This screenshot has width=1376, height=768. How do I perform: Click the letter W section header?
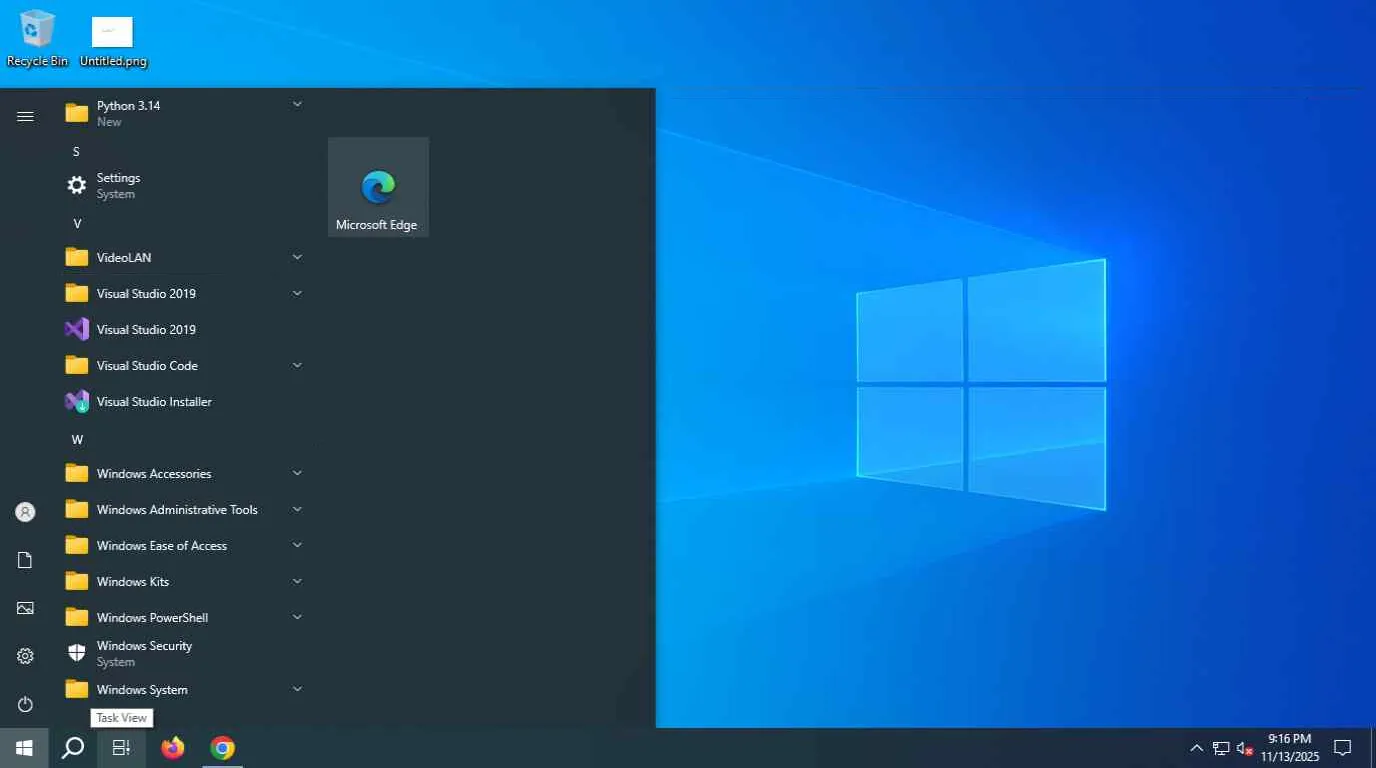pos(77,439)
